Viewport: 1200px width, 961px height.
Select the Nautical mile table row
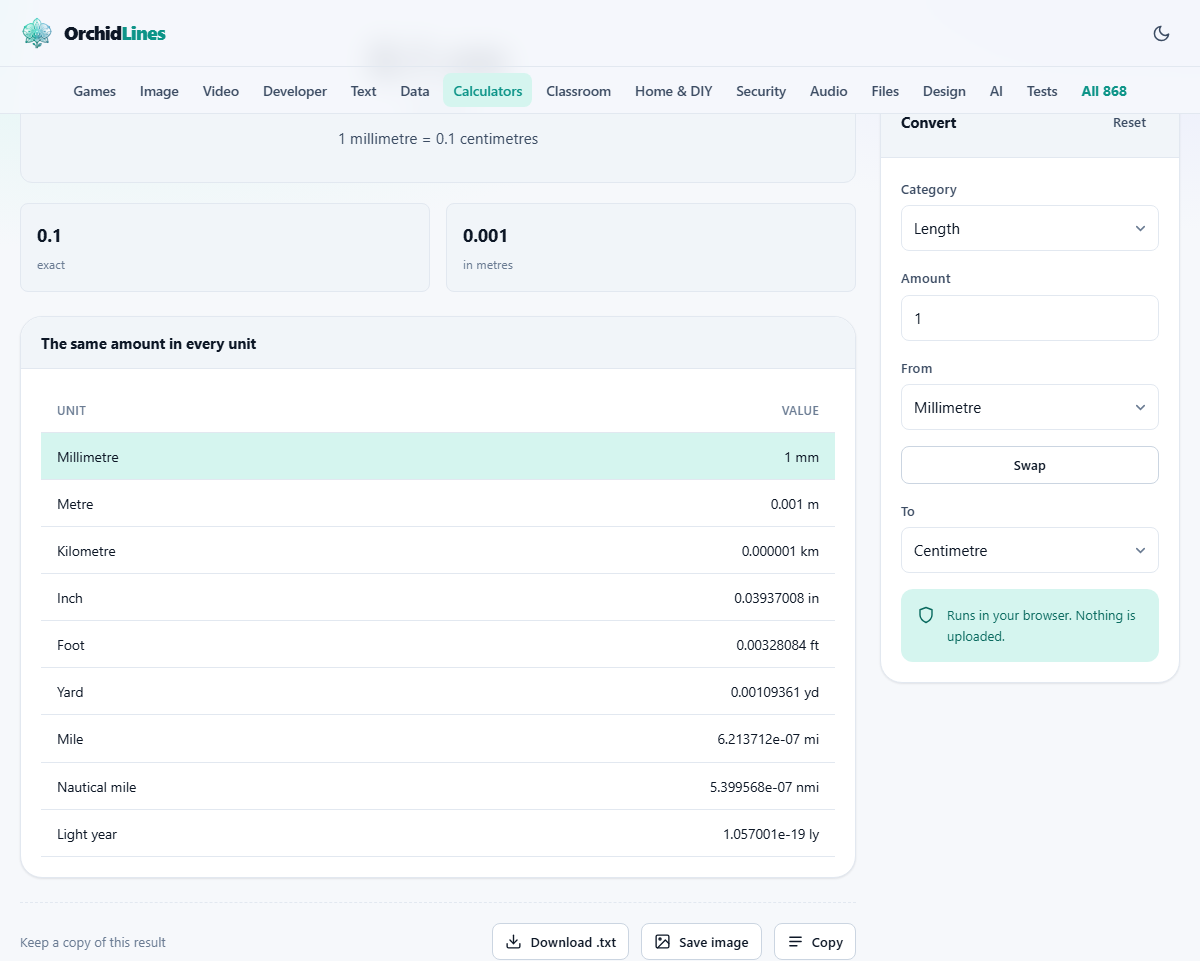click(x=438, y=787)
